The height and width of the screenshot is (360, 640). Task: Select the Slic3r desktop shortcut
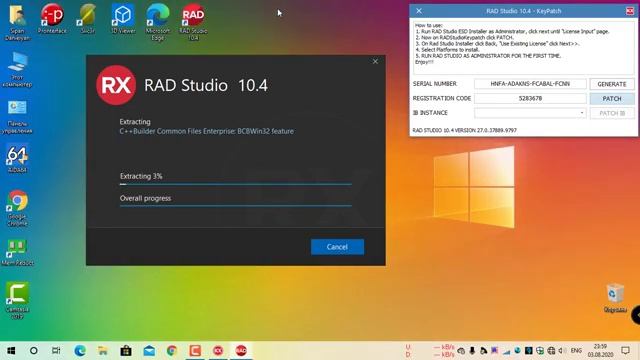point(87,18)
